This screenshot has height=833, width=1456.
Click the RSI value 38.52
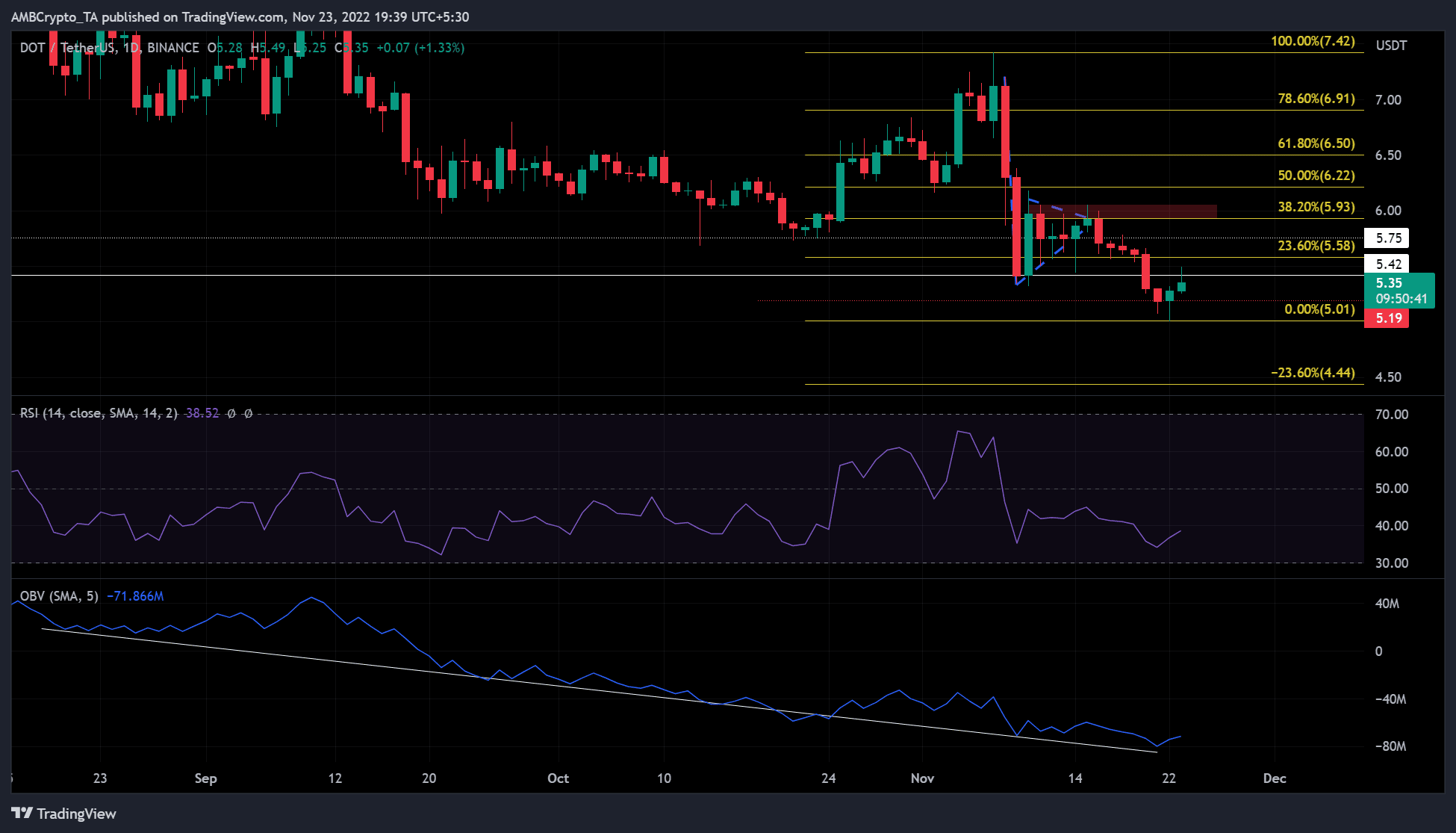[202, 413]
